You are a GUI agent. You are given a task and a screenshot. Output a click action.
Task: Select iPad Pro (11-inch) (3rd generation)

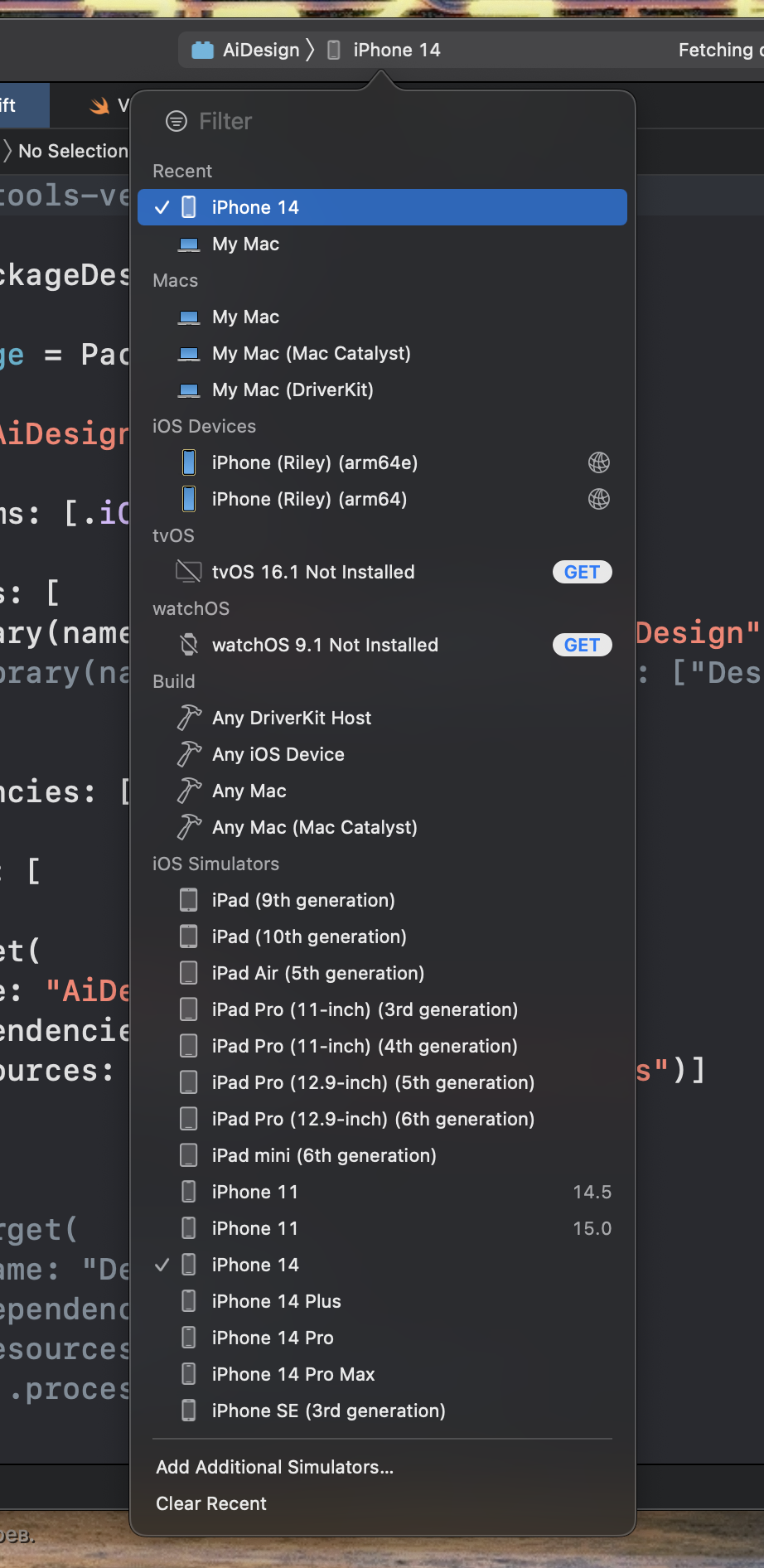[x=382, y=1009]
